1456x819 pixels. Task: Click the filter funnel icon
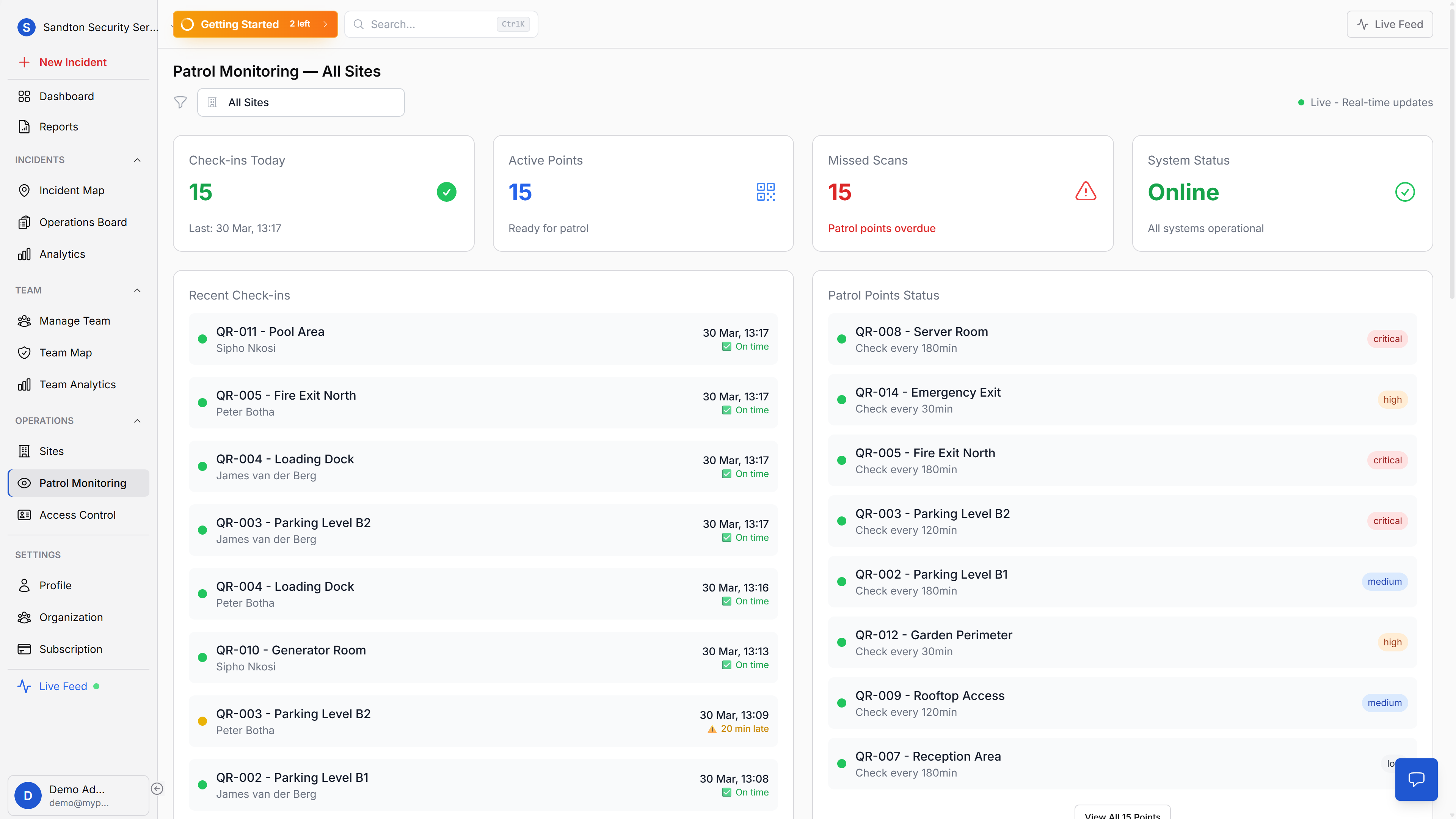[180, 102]
